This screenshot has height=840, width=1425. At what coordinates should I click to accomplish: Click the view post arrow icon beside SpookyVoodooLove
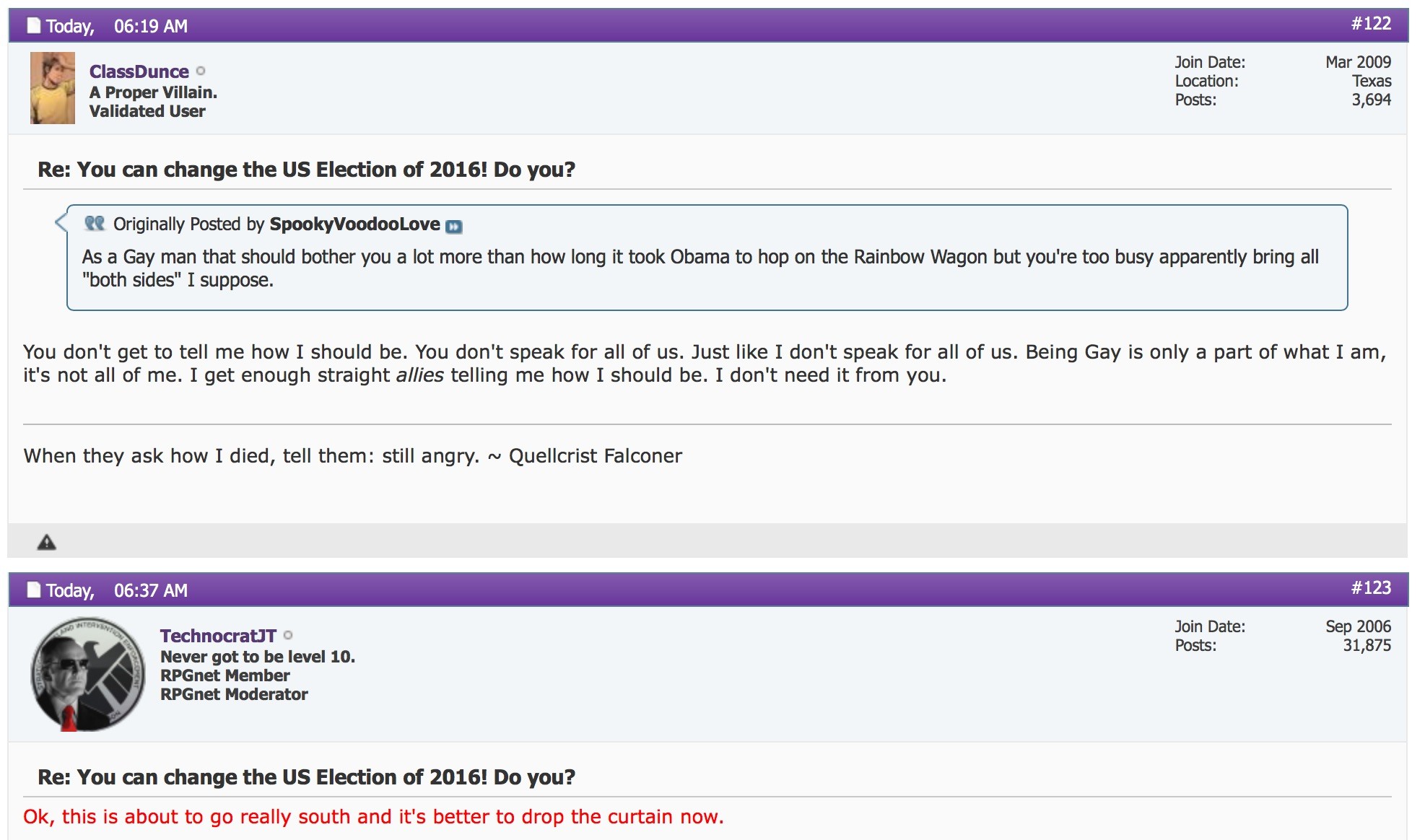[x=453, y=227]
